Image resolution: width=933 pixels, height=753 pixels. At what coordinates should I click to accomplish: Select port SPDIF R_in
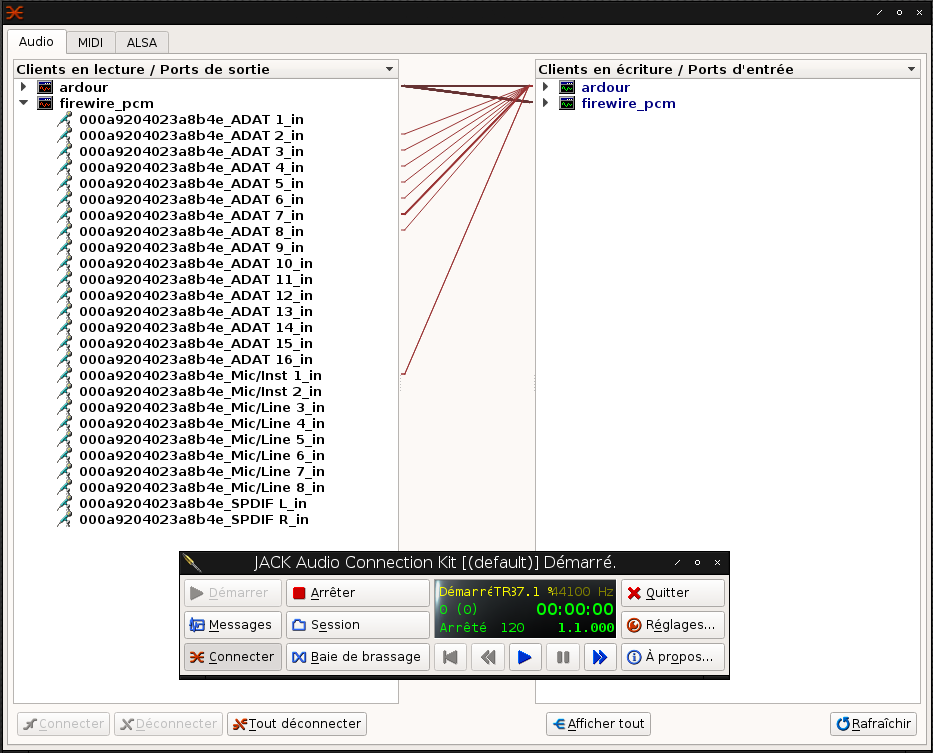tap(194, 520)
